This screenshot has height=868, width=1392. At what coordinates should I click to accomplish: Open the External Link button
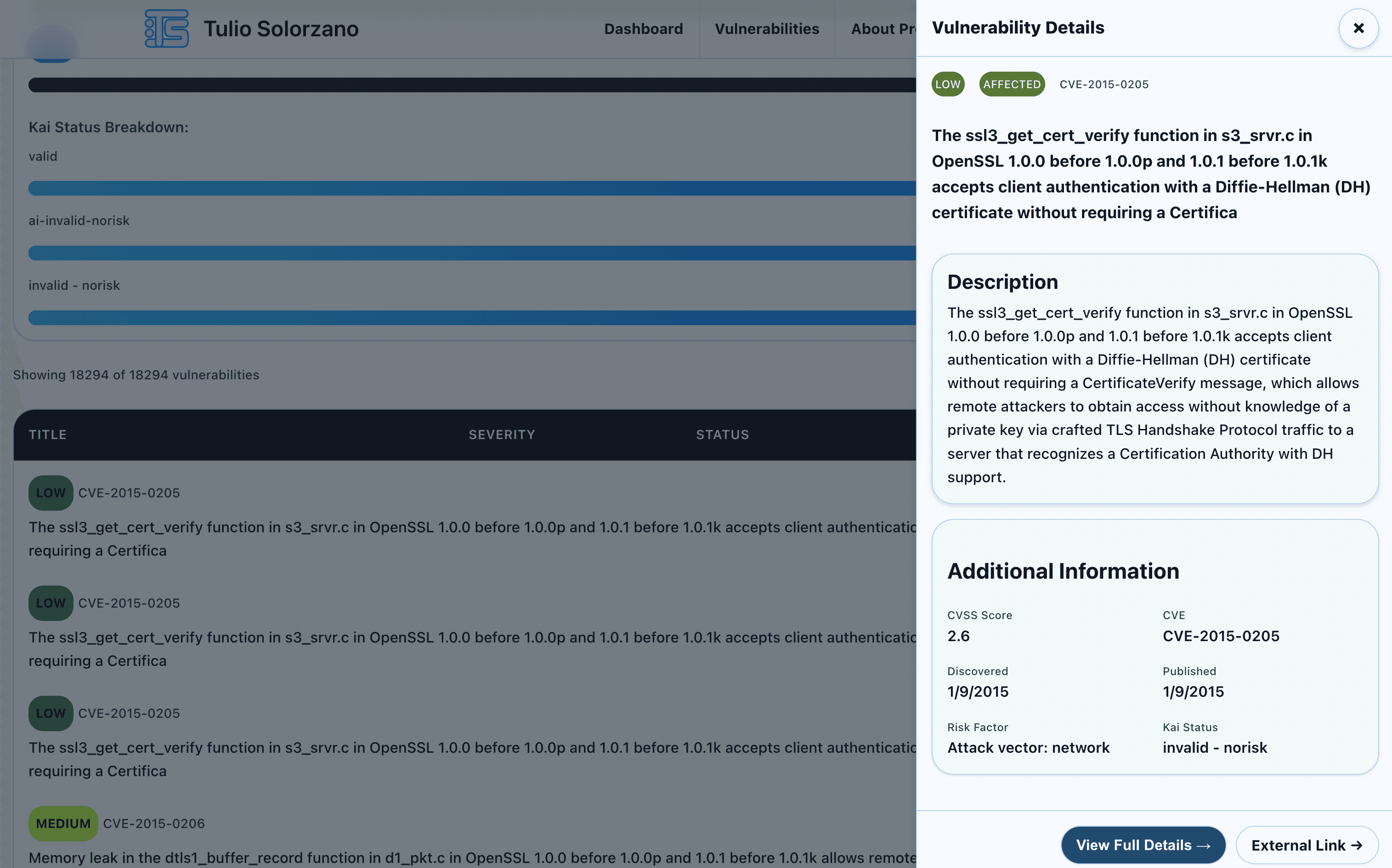(1307, 845)
